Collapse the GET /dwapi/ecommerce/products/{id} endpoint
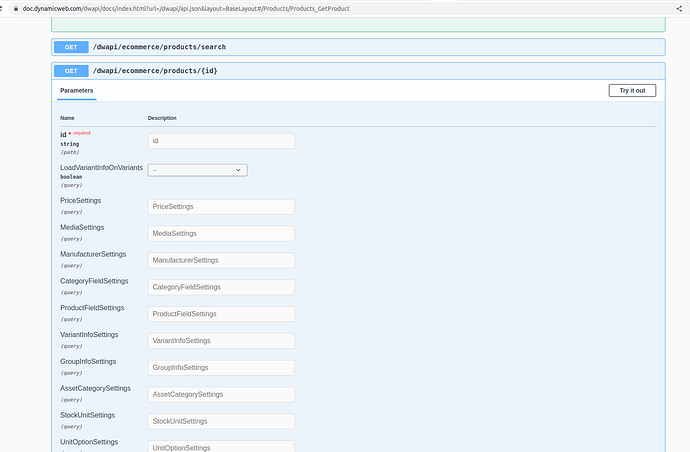Viewport: 690px width, 452px height. [358, 71]
